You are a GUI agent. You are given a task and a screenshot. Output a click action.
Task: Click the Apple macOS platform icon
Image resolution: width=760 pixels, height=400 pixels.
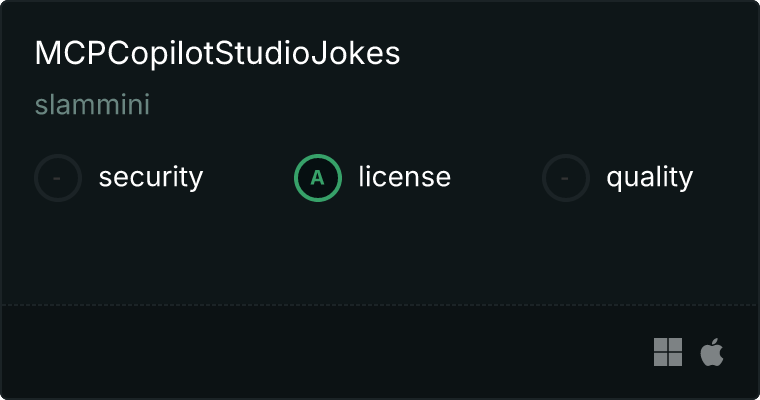coord(712,352)
